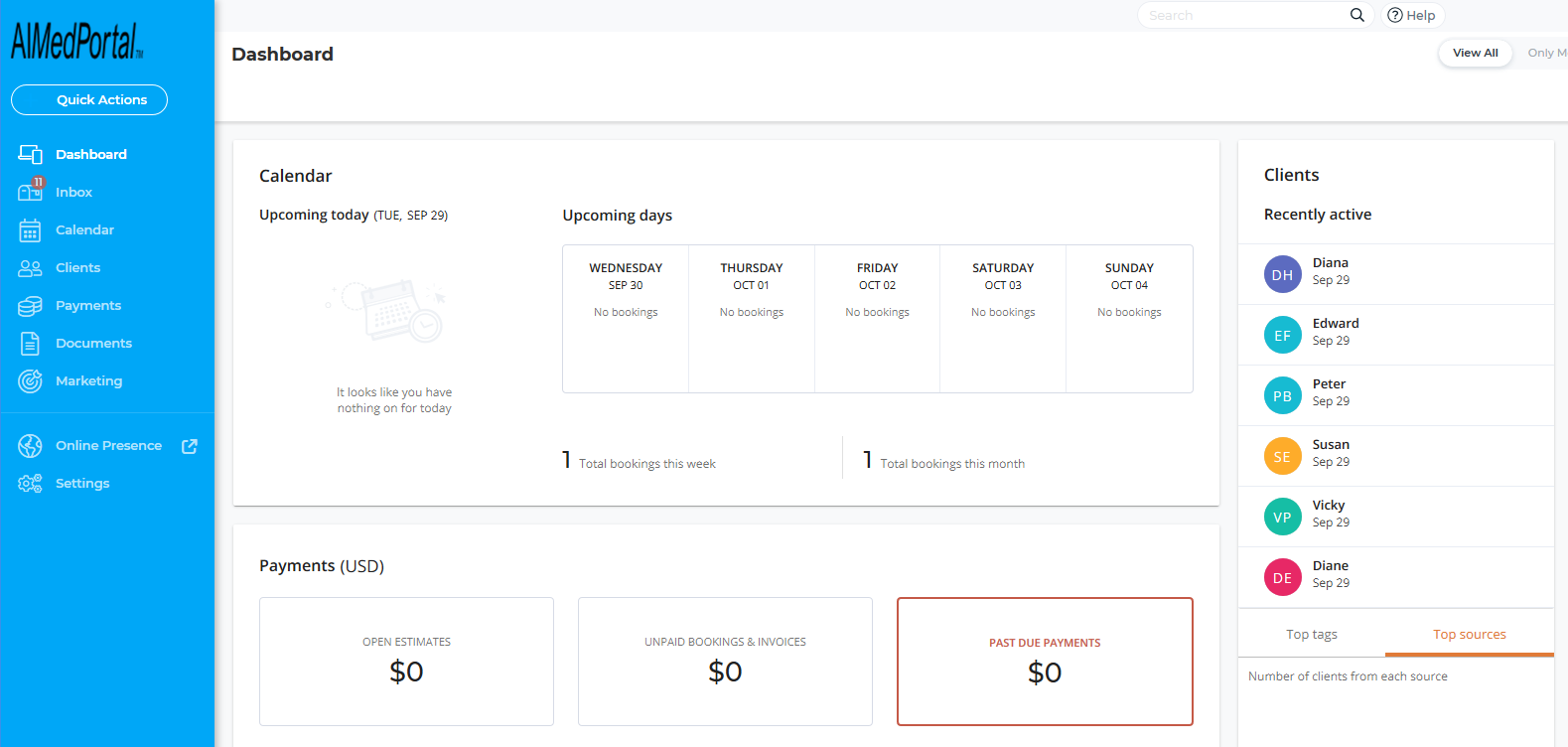Click the Online Presence globe icon

click(x=30, y=446)
